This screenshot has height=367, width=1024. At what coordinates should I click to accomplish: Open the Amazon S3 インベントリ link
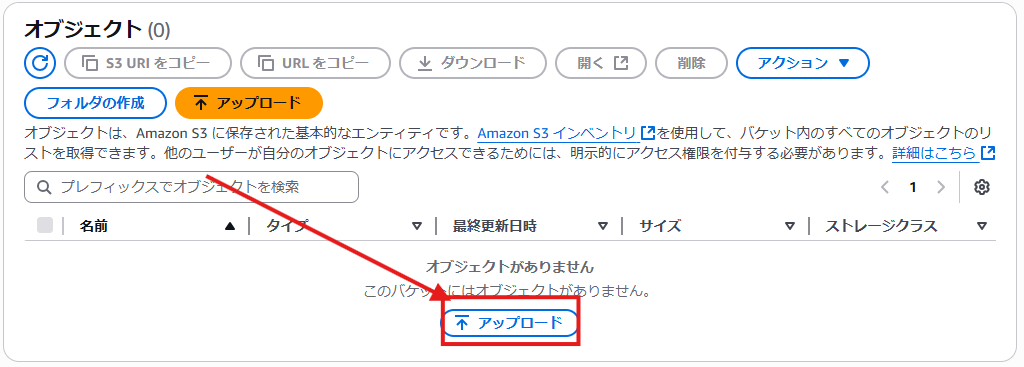click(557, 133)
